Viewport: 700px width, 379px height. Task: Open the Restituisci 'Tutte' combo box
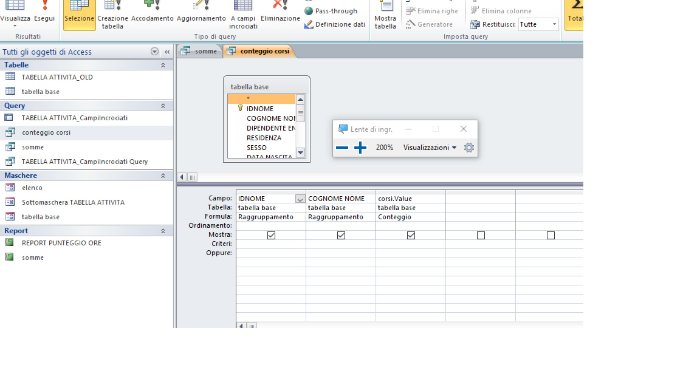538,25
